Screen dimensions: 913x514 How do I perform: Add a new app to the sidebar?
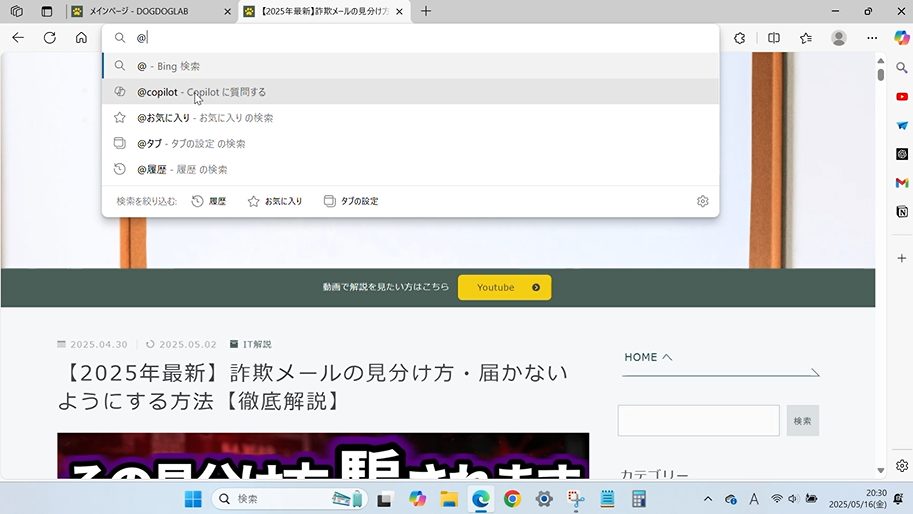[x=901, y=258]
